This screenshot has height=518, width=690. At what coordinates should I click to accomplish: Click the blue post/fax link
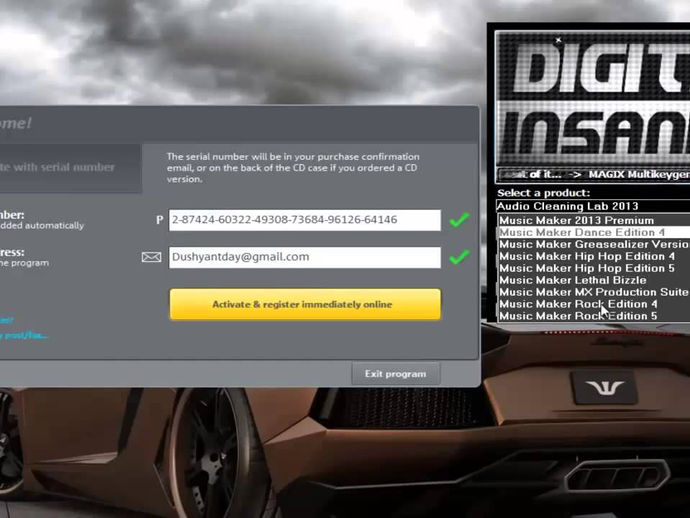(x=24, y=336)
